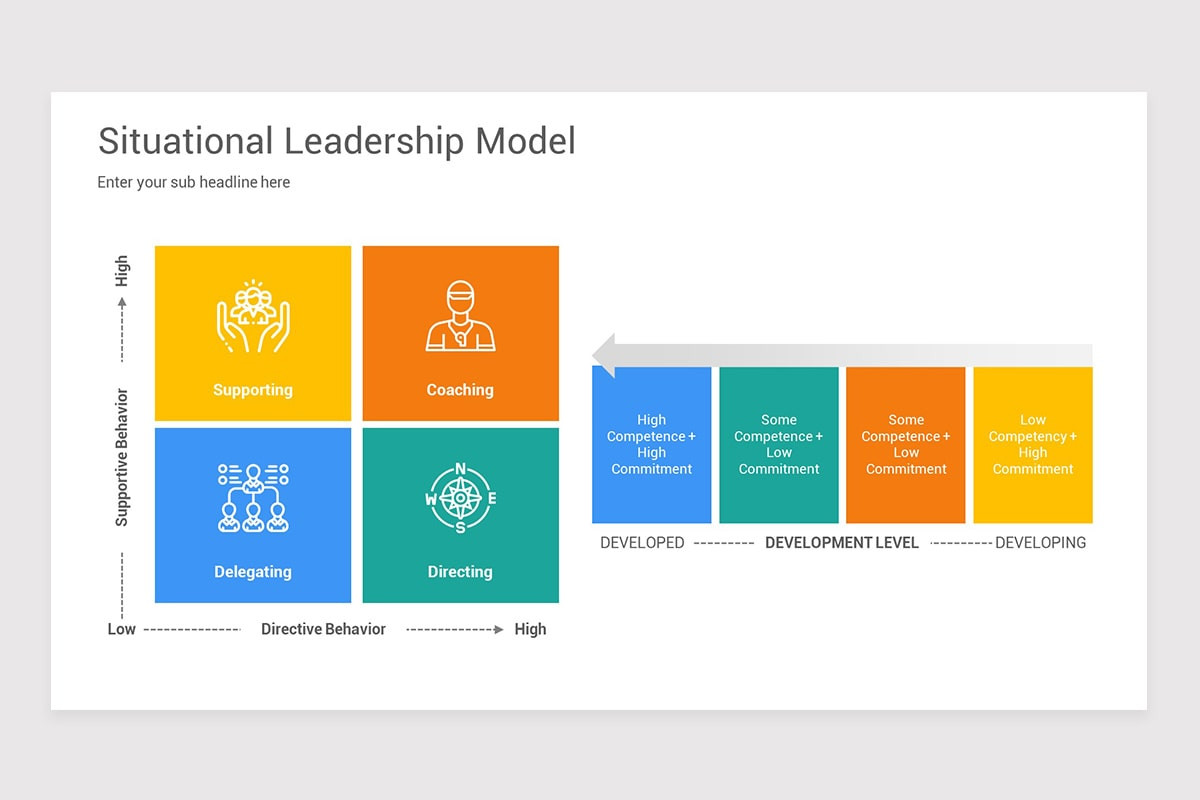
Task: Click the Directing label text
Action: click(x=460, y=571)
